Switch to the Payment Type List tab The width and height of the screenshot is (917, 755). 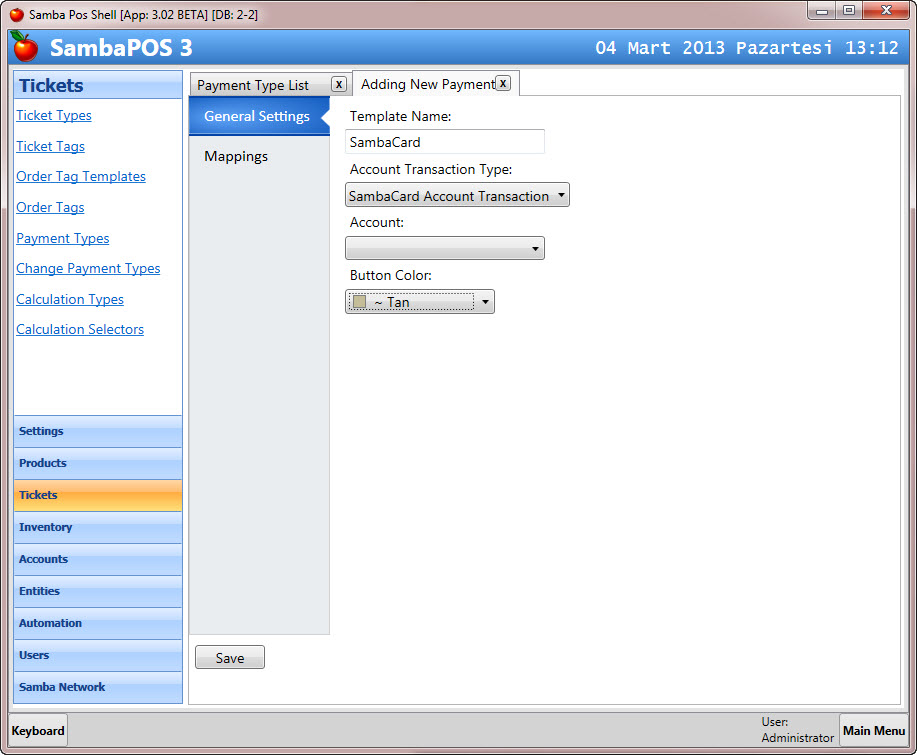(253, 86)
